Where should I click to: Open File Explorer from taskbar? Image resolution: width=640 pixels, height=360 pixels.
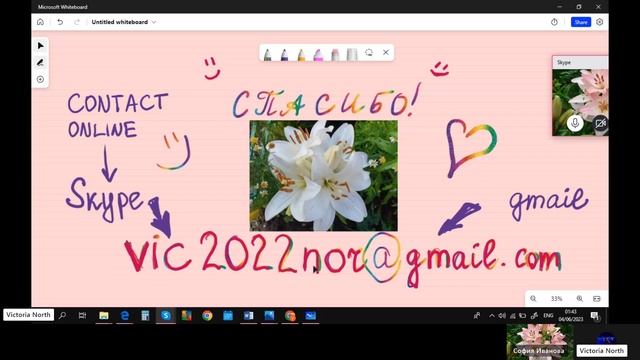pyautogui.click(x=104, y=316)
